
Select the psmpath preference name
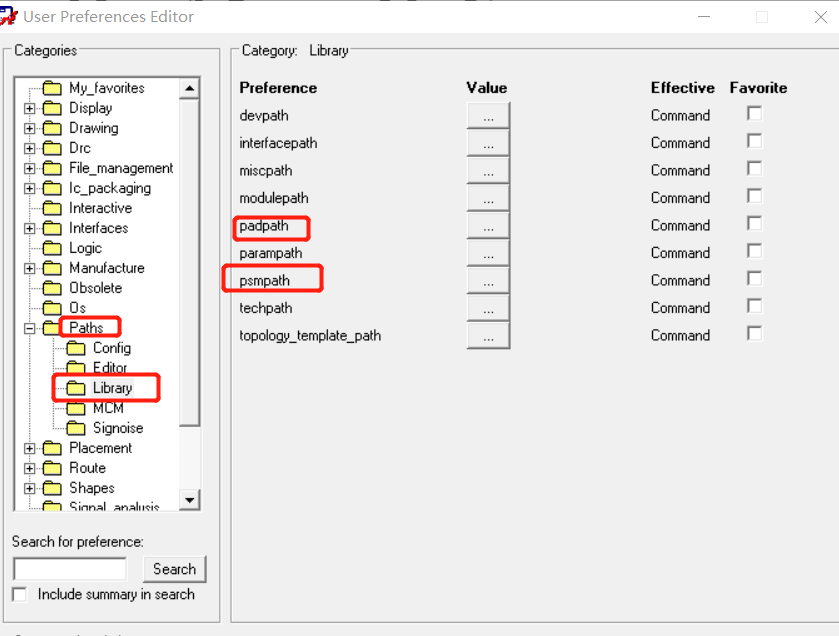[264, 281]
